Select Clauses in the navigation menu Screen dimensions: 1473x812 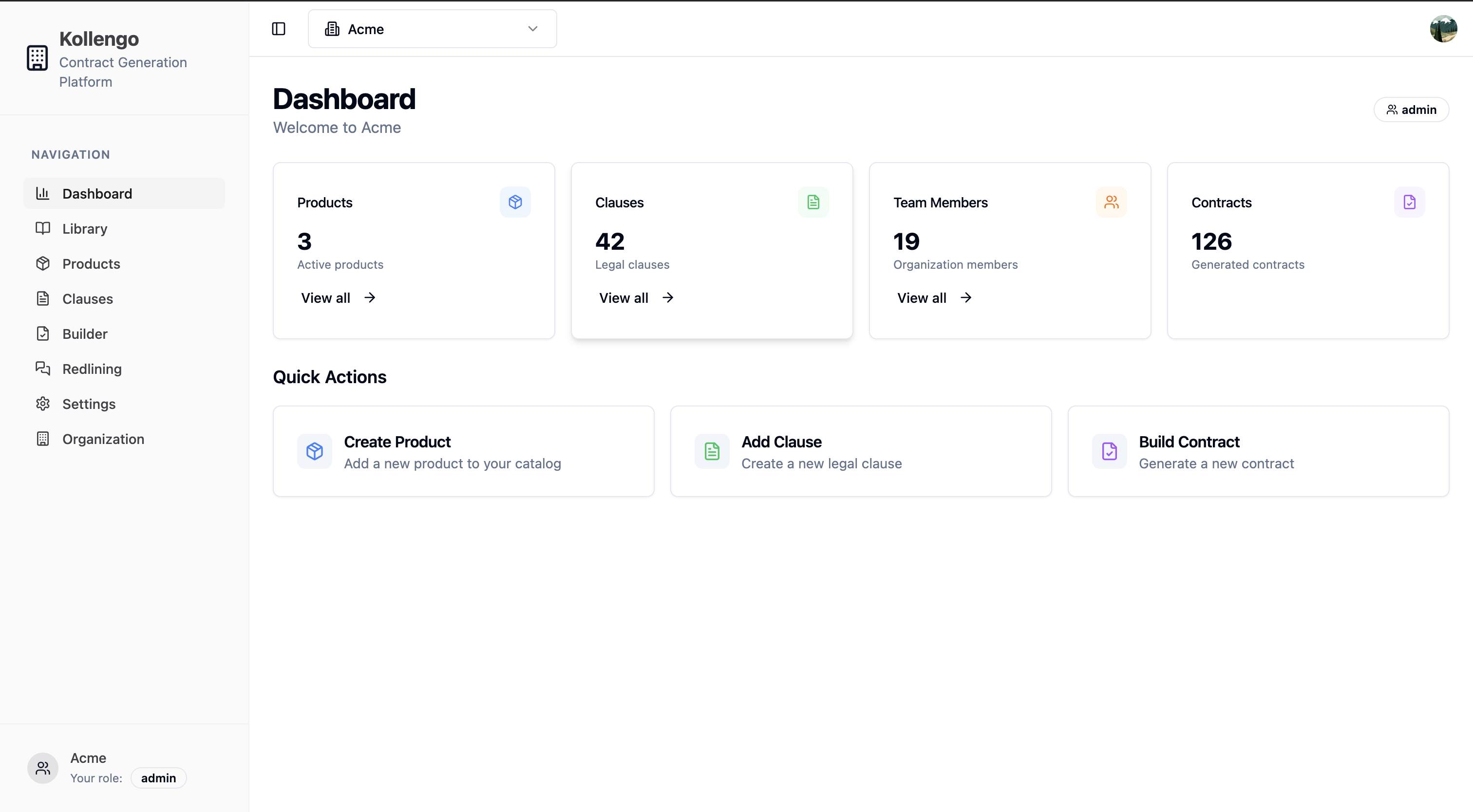pos(88,298)
